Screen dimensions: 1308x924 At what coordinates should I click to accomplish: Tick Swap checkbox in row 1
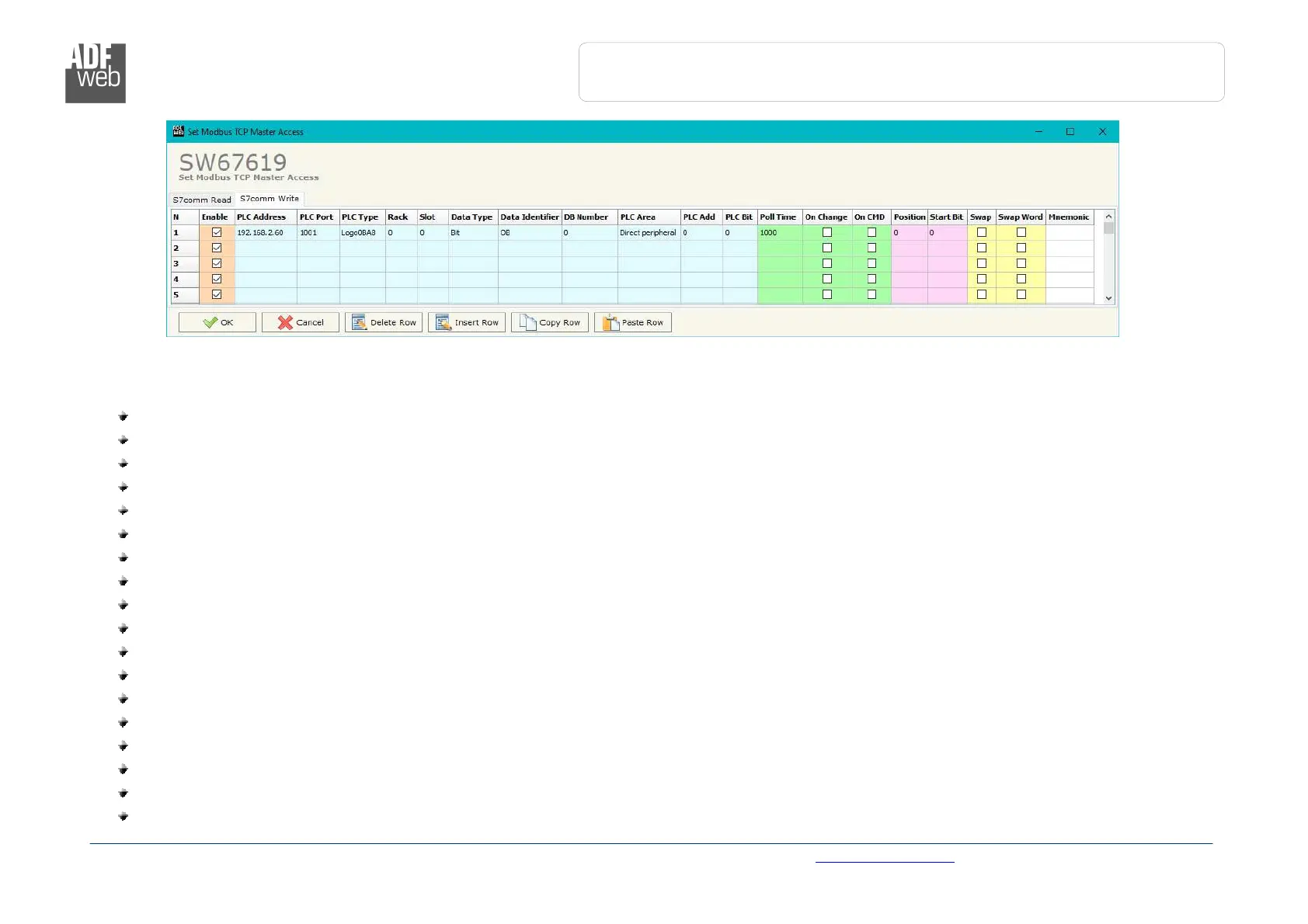[982, 232]
